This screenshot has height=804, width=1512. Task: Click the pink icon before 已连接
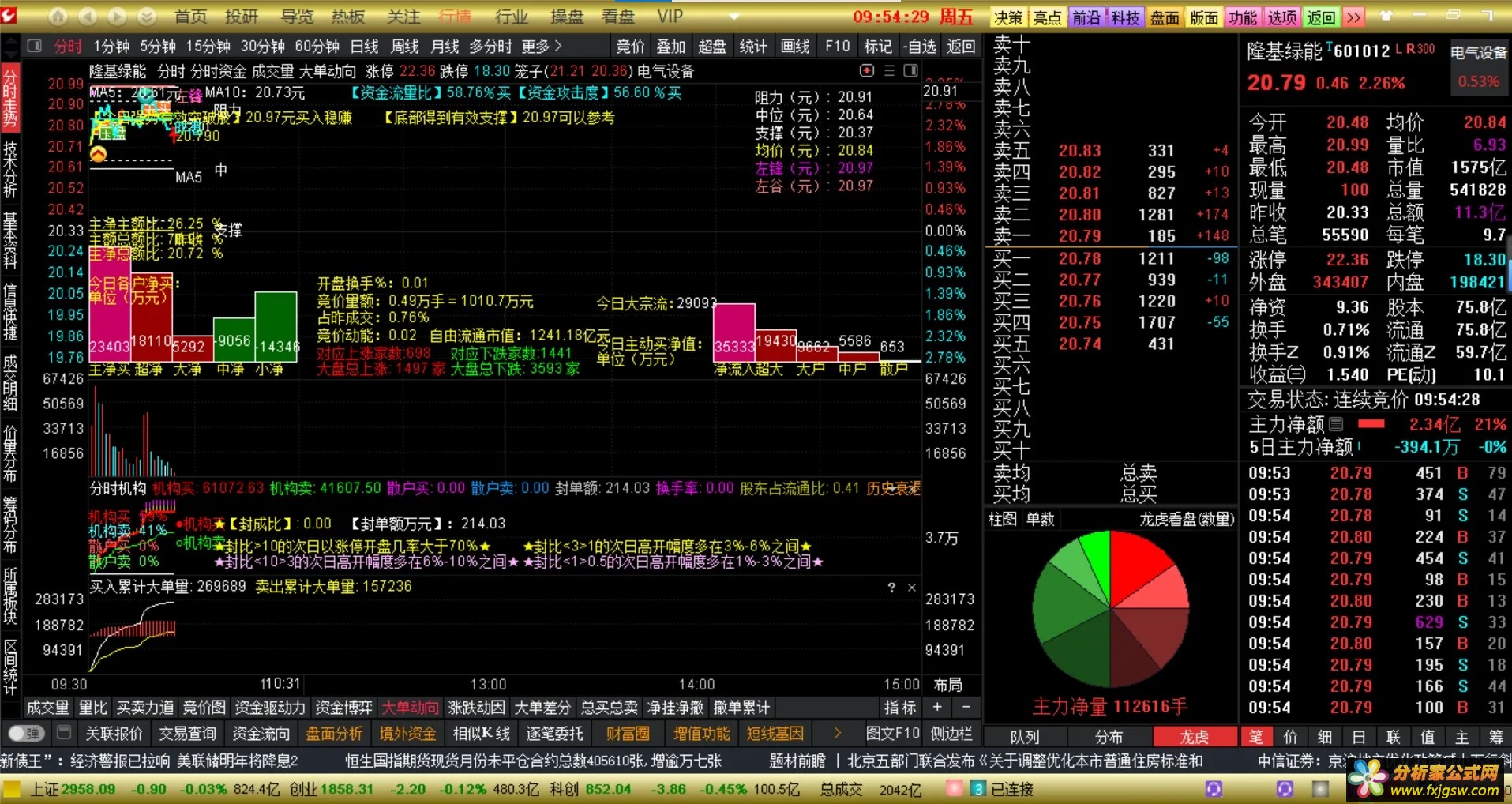[x=955, y=789]
